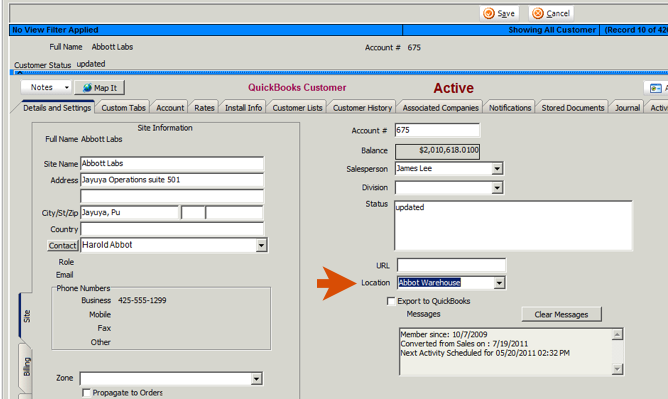This screenshot has height=399, width=668.
Task: Open the Customer Lists tab
Action: [297, 108]
